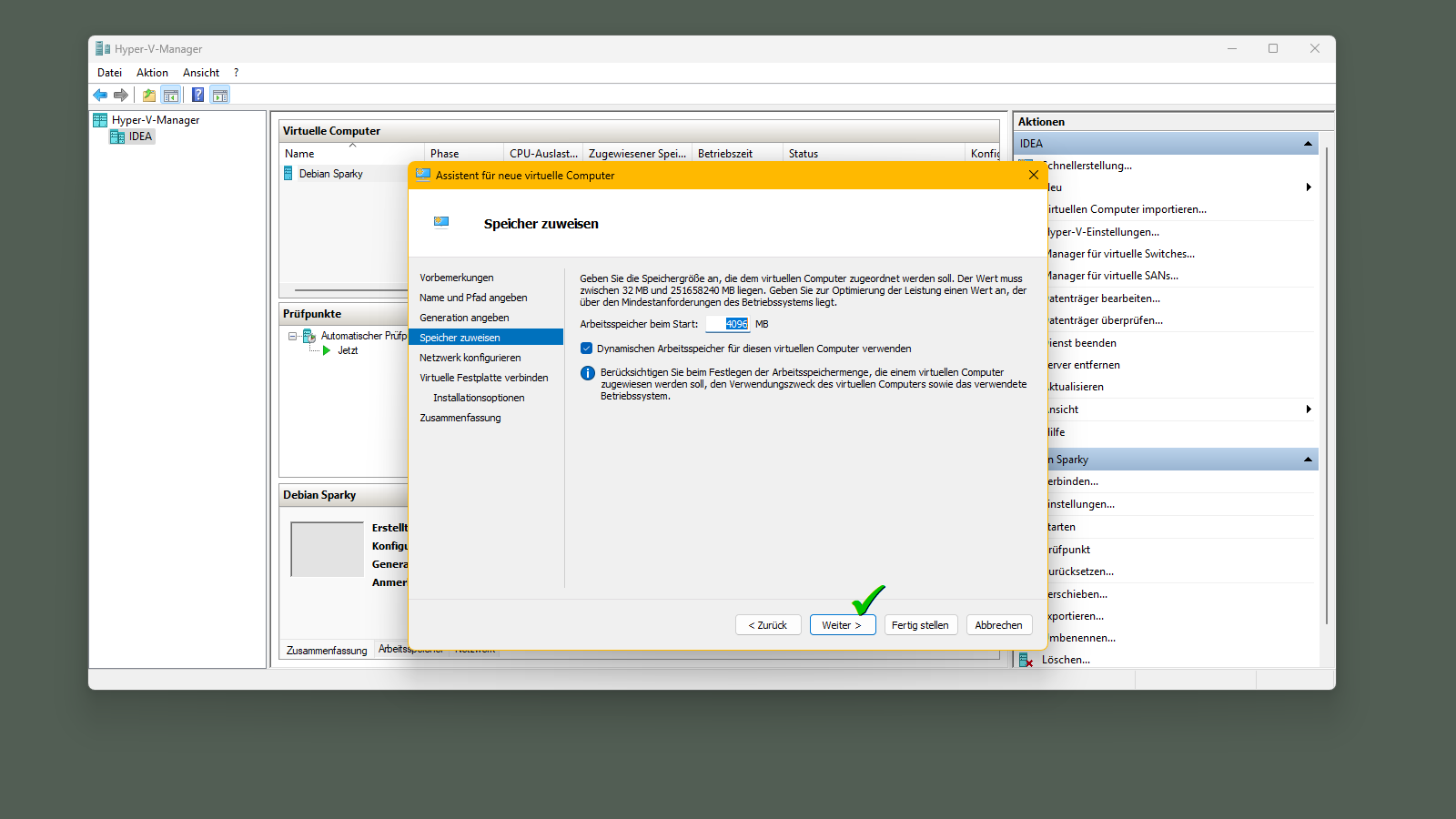Click the Back arrow in the toolbar
The width and height of the screenshot is (1456, 819).
pyautogui.click(x=100, y=95)
